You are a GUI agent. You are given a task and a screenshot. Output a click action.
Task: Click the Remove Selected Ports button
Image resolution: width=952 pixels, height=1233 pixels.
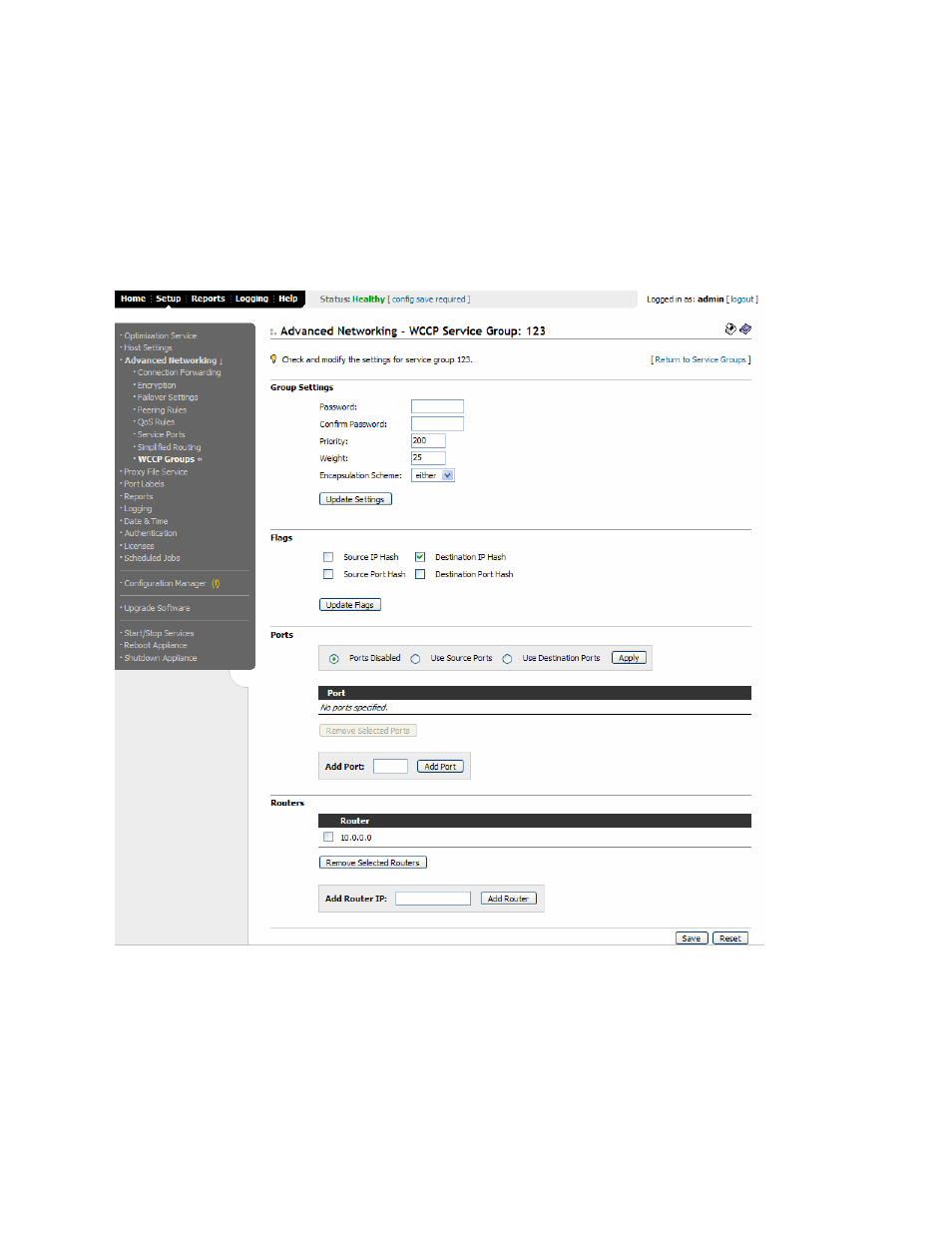click(368, 731)
